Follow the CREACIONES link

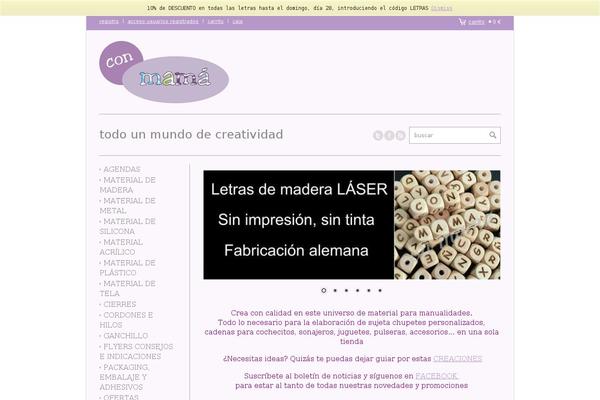[458, 359]
